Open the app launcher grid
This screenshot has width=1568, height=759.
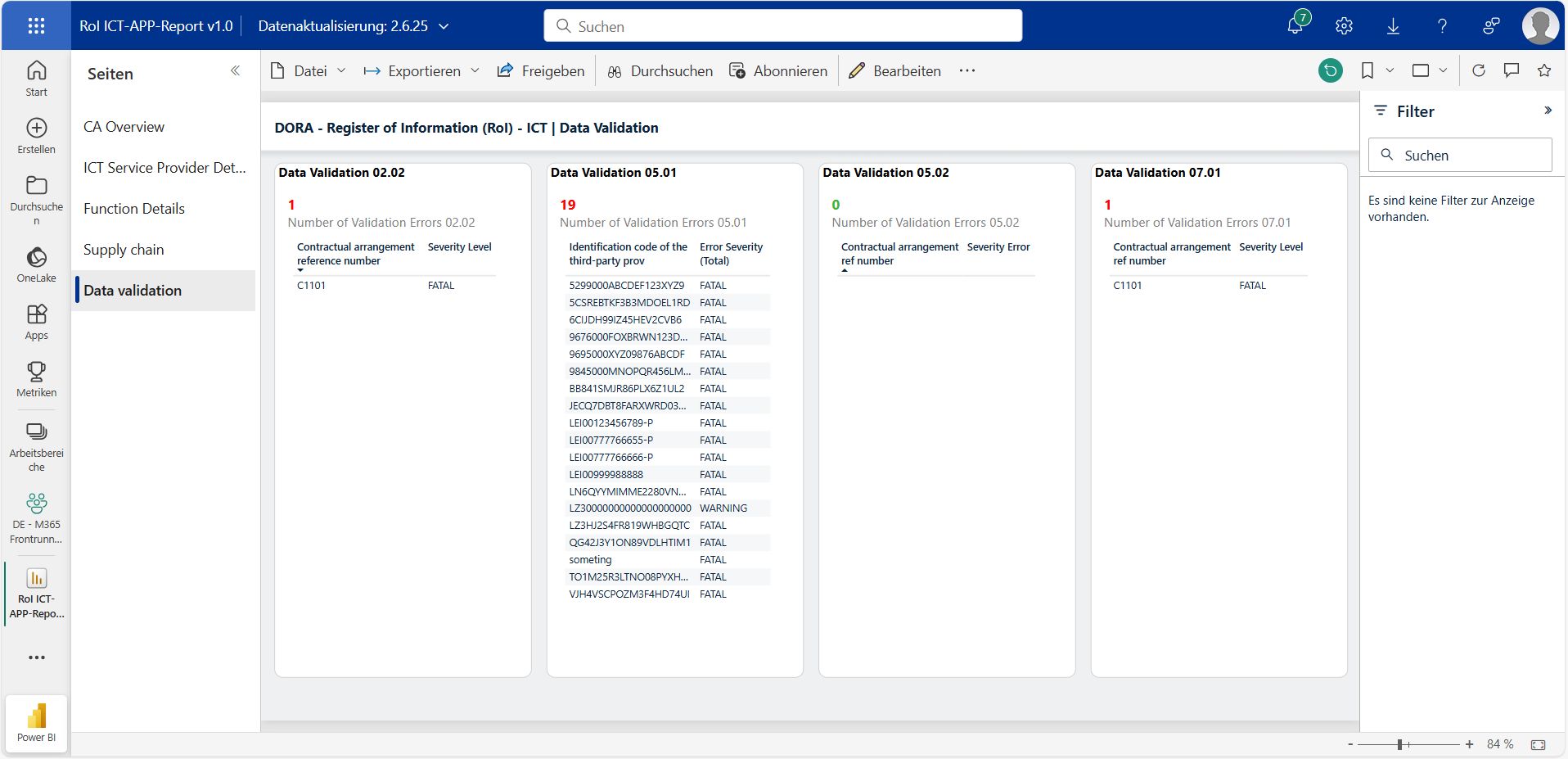point(36,26)
